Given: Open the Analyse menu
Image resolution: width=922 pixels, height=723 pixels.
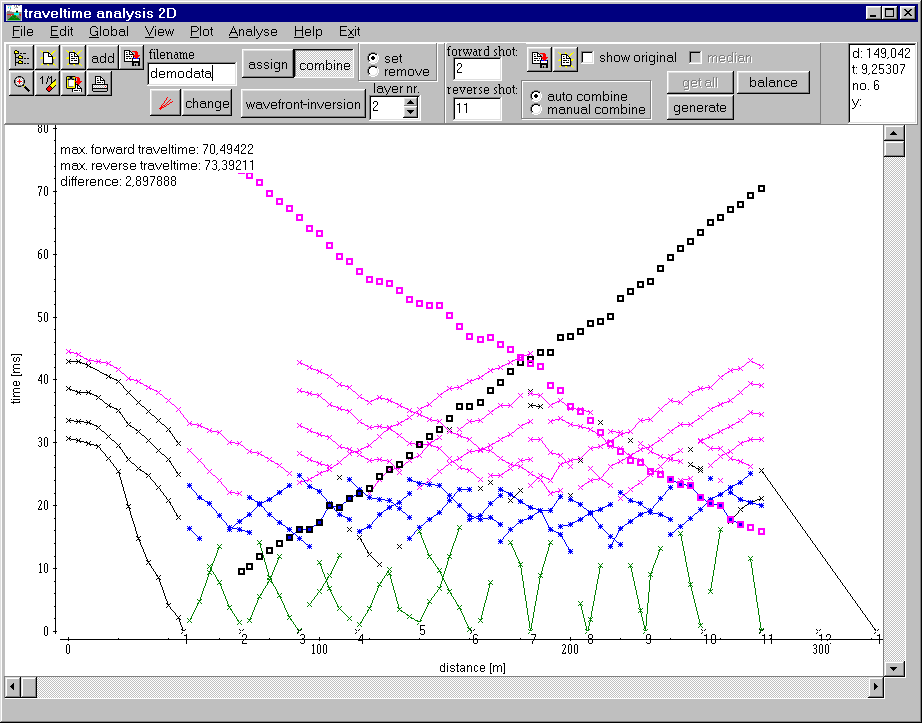Looking at the screenshot, I should click(x=253, y=31).
